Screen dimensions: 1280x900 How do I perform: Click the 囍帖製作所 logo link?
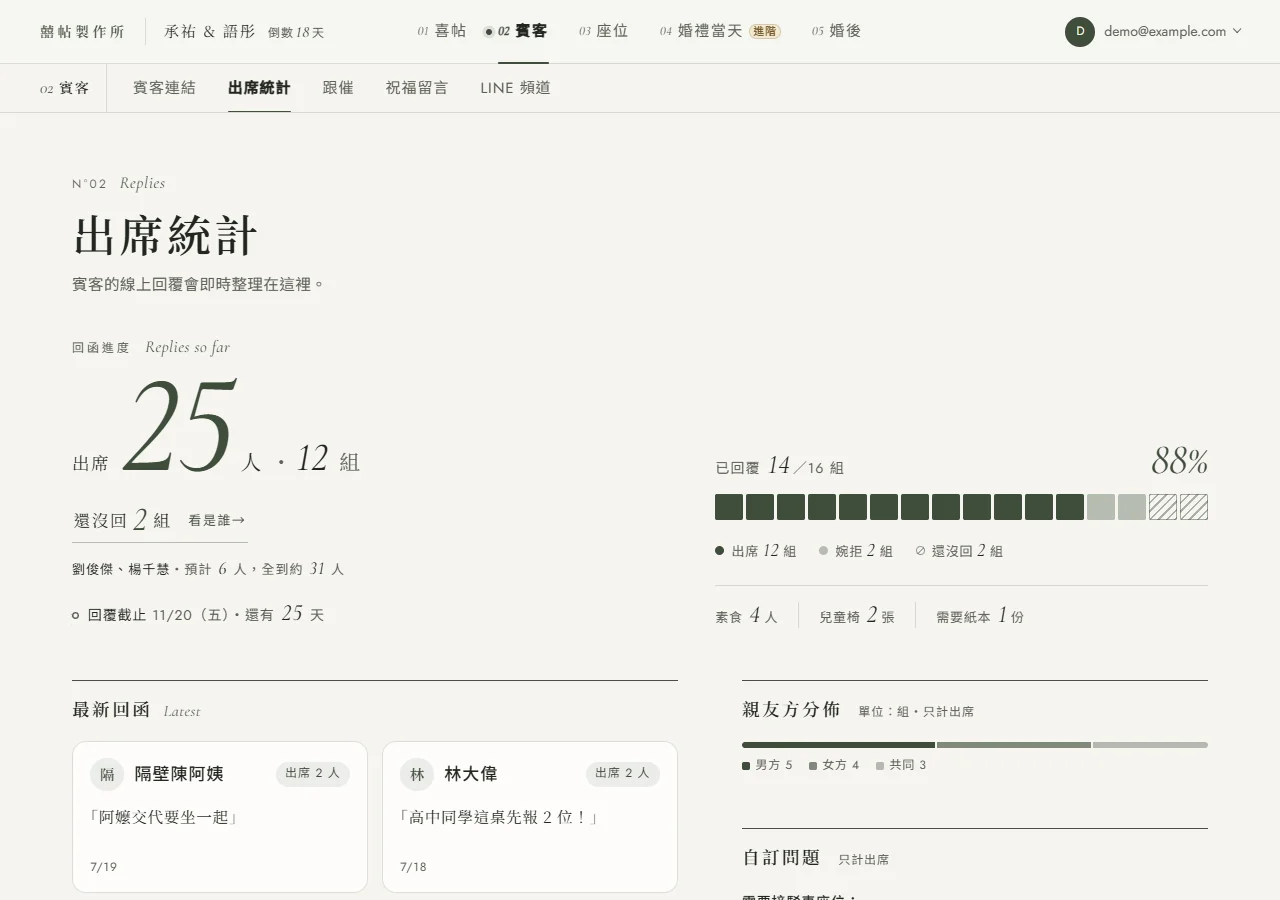point(83,32)
